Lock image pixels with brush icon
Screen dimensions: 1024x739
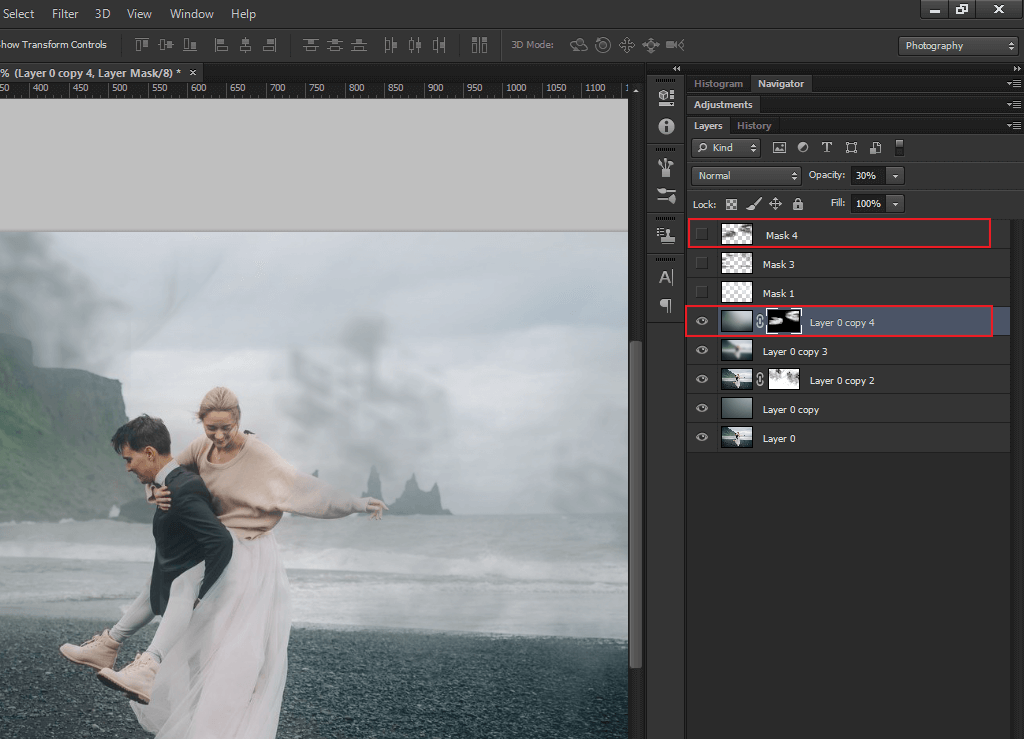pos(754,204)
